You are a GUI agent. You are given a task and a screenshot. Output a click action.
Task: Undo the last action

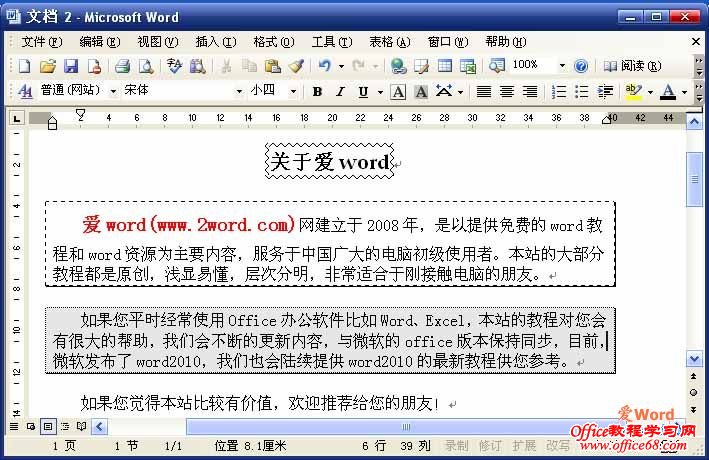coord(325,66)
